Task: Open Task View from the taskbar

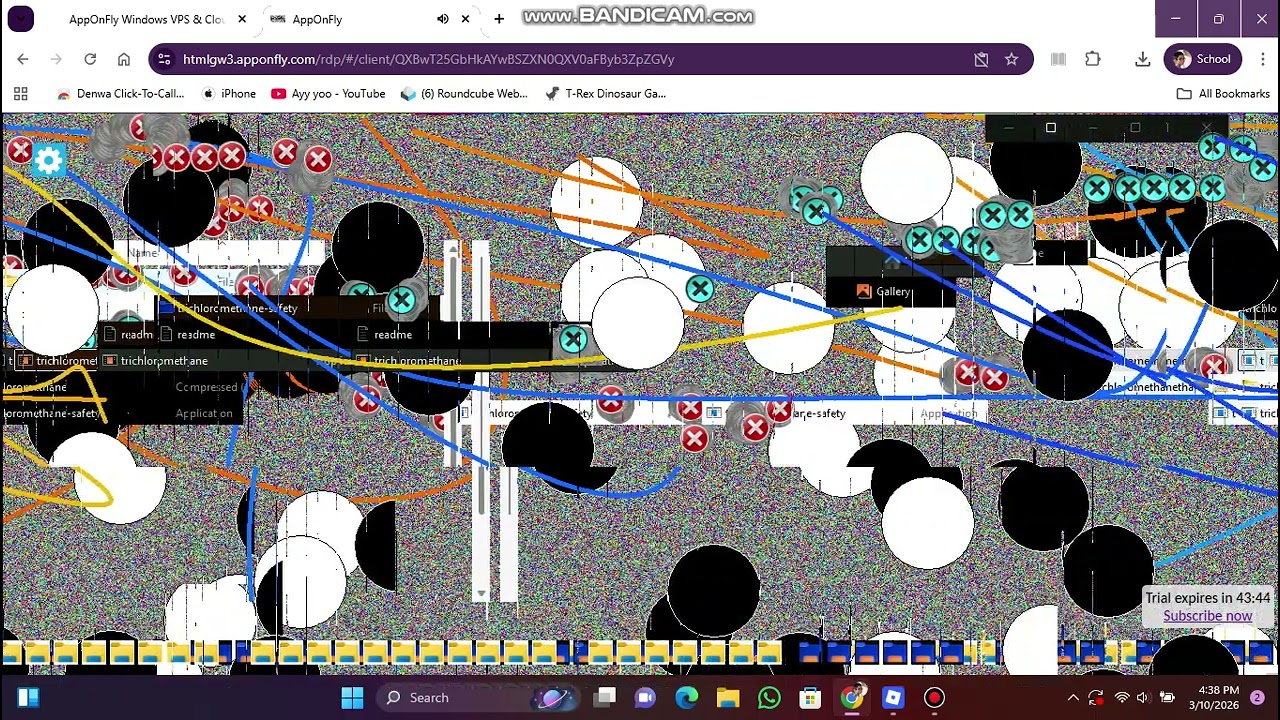Action: pos(605,698)
